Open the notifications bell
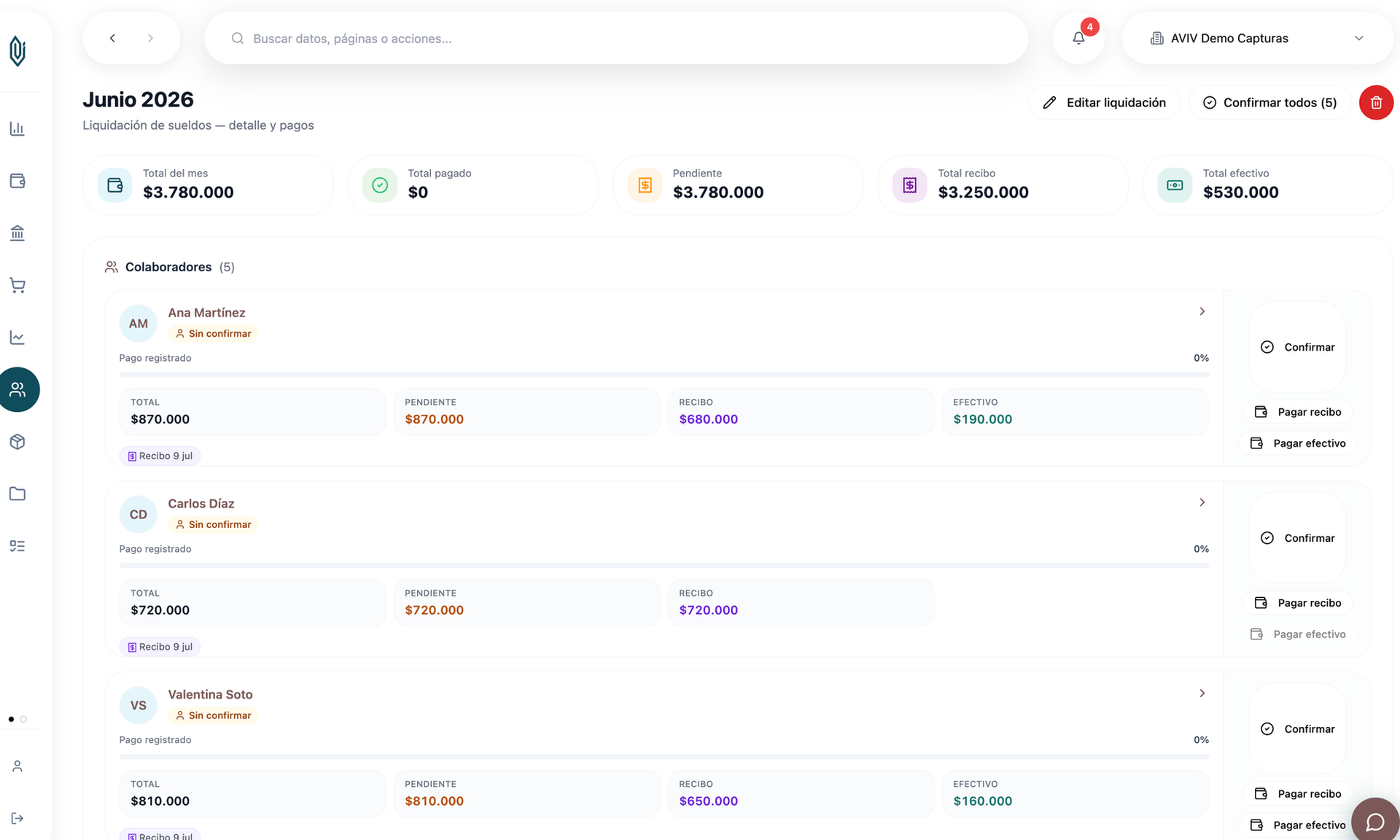Viewport: 1400px width, 840px height. click(x=1078, y=38)
